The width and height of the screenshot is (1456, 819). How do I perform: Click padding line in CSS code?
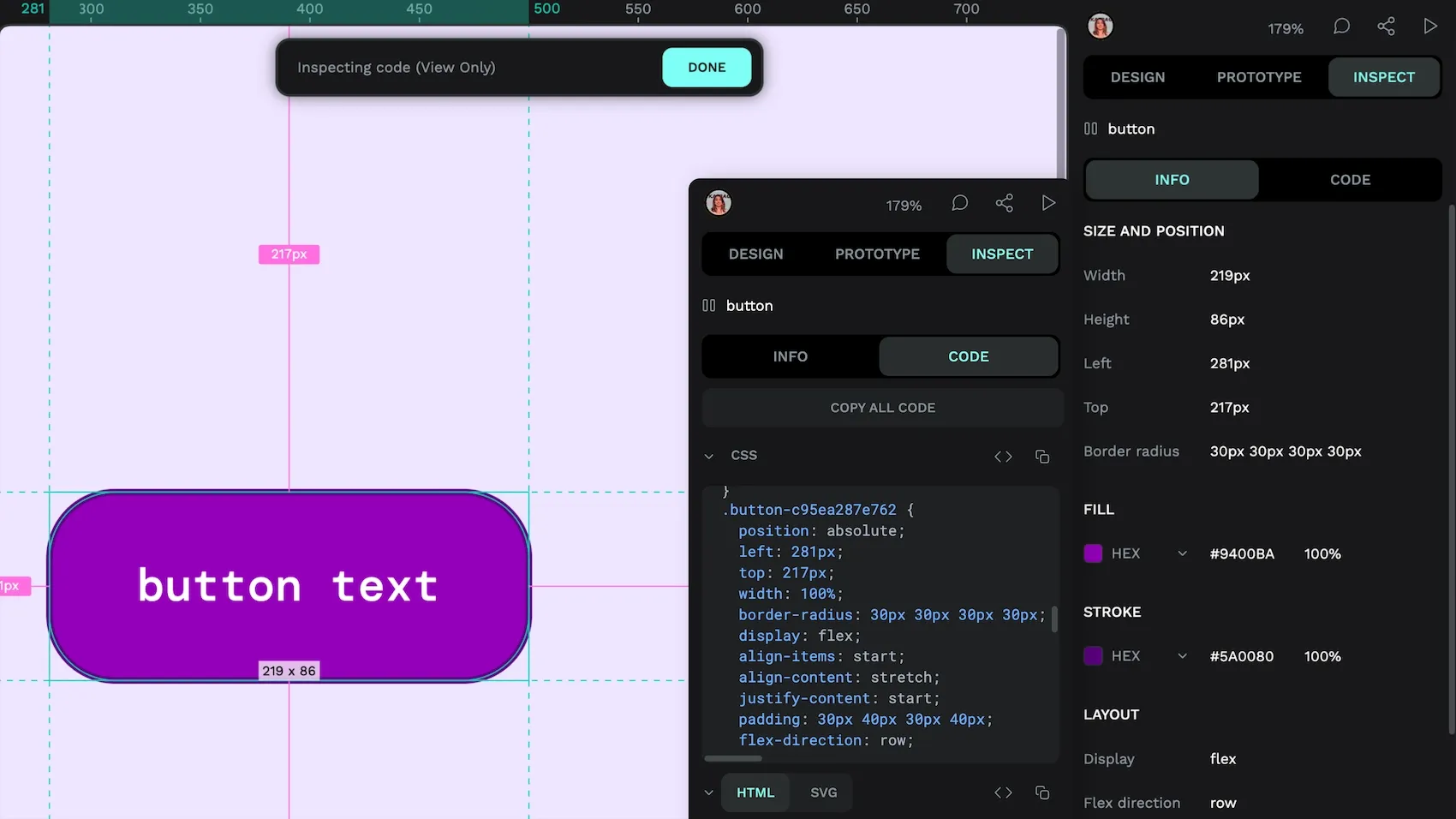point(865,720)
